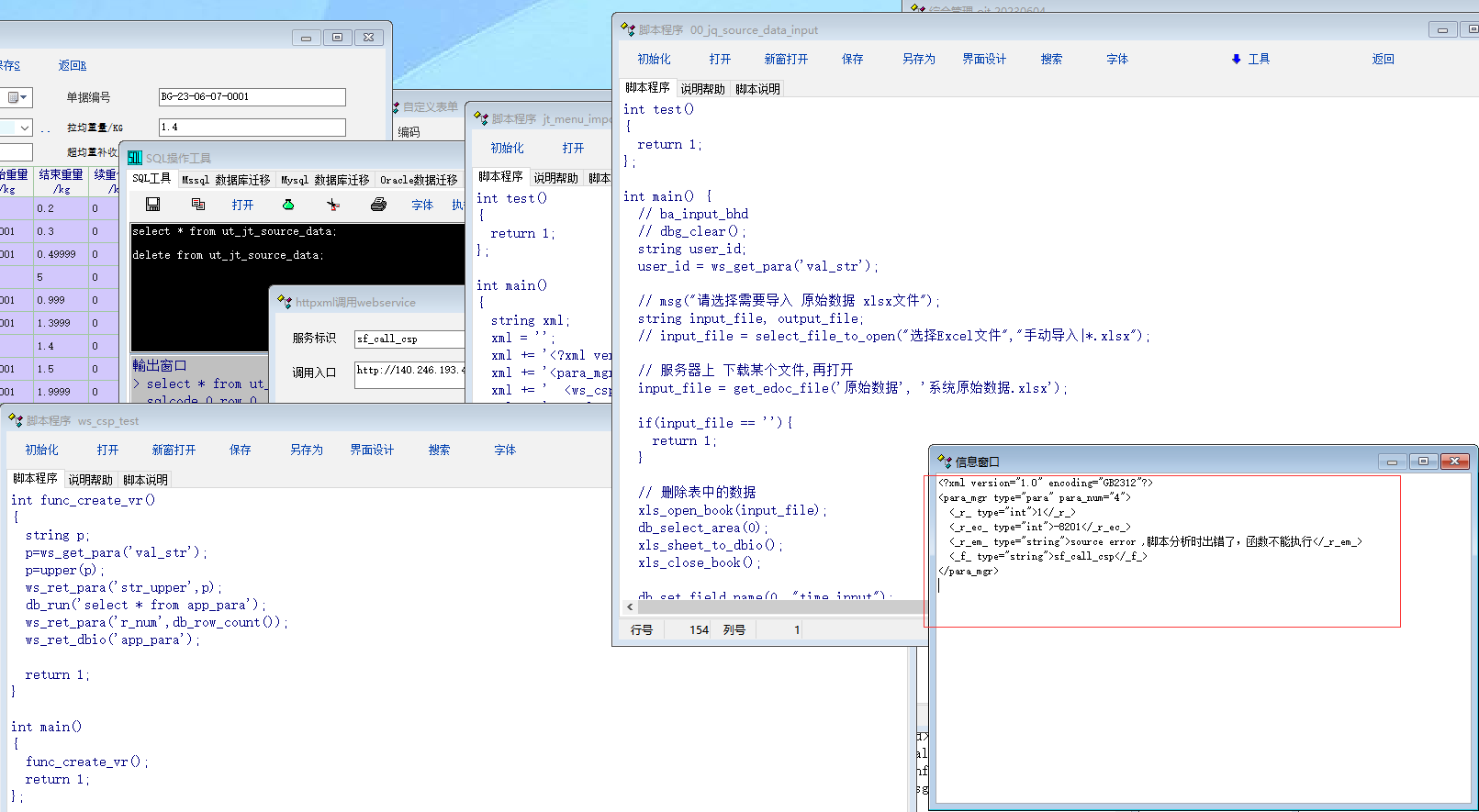The image size is (1479, 812).
Task: Click the green flask icon in SQL toolbar
Action: [288, 205]
